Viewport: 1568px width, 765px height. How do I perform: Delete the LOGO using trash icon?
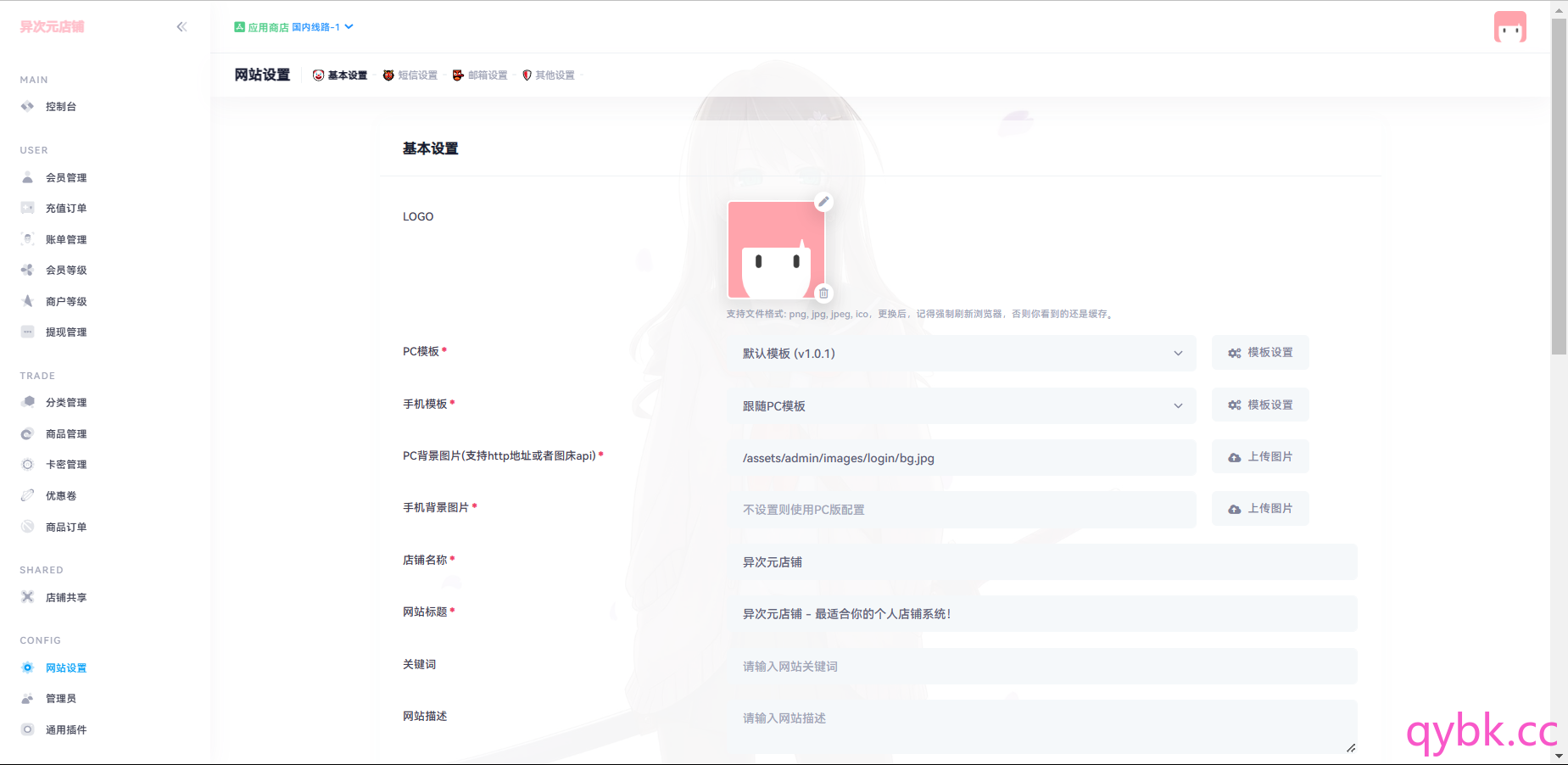823,293
